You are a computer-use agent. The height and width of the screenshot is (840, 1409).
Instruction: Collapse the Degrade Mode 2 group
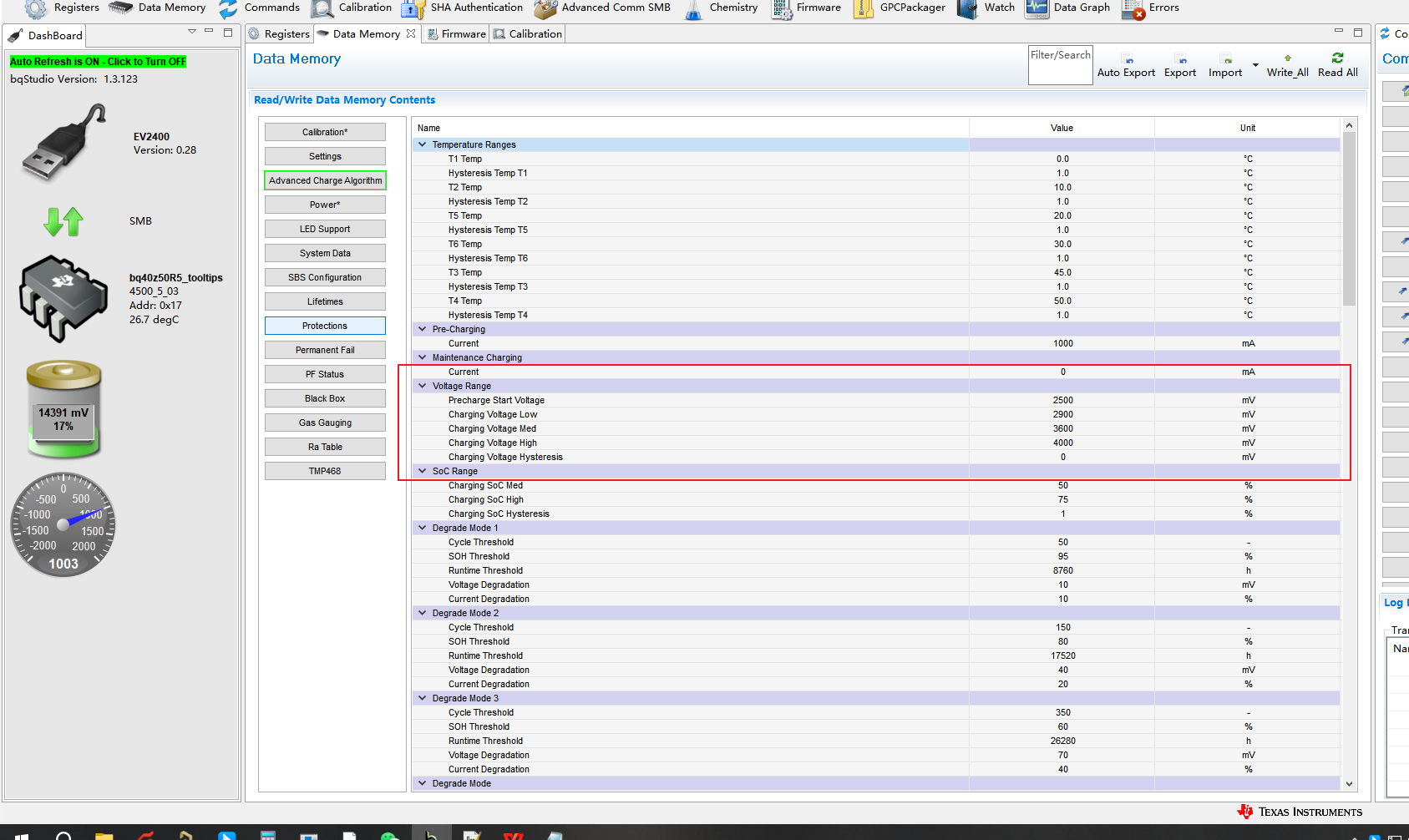(x=423, y=613)
